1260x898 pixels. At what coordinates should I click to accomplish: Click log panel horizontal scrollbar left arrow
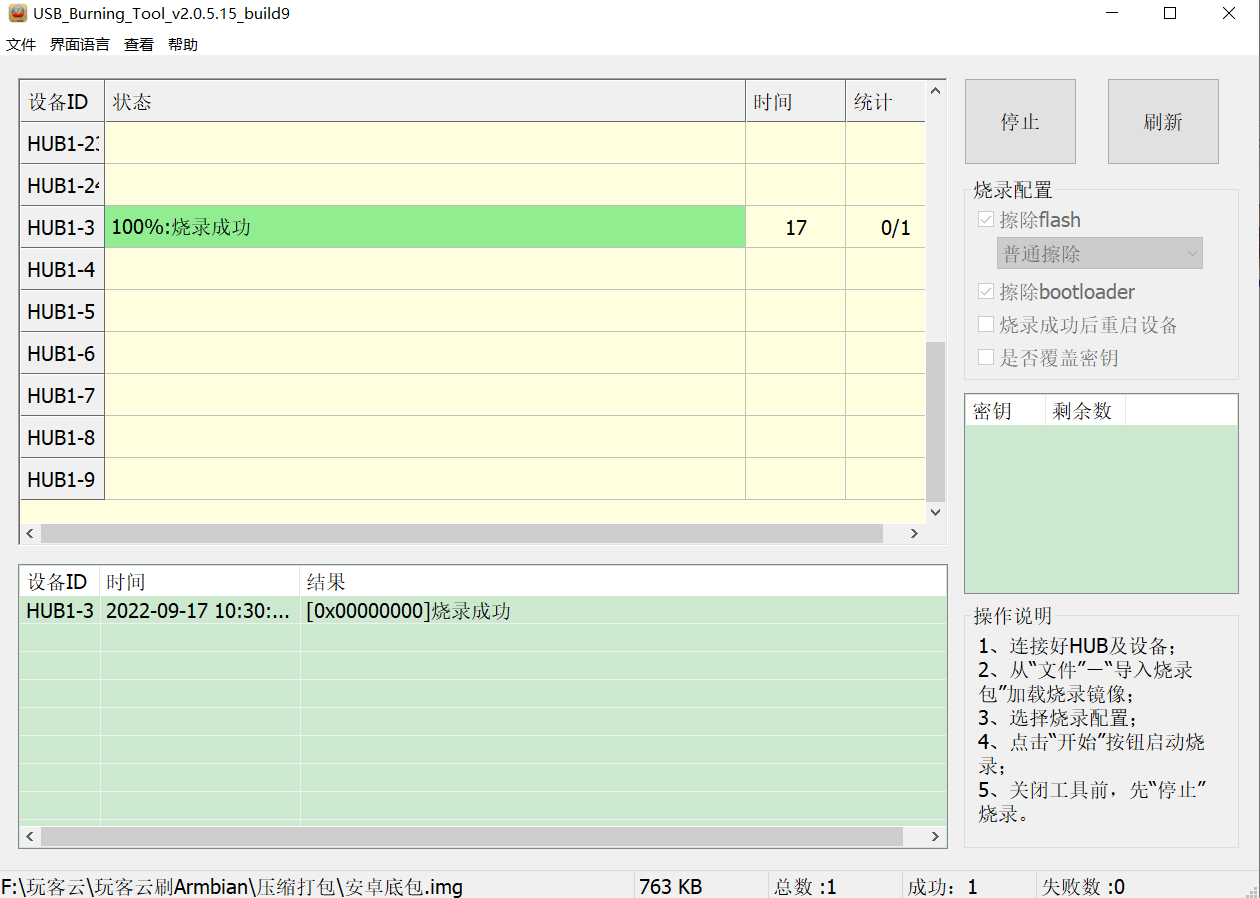(x=30, y=836)
